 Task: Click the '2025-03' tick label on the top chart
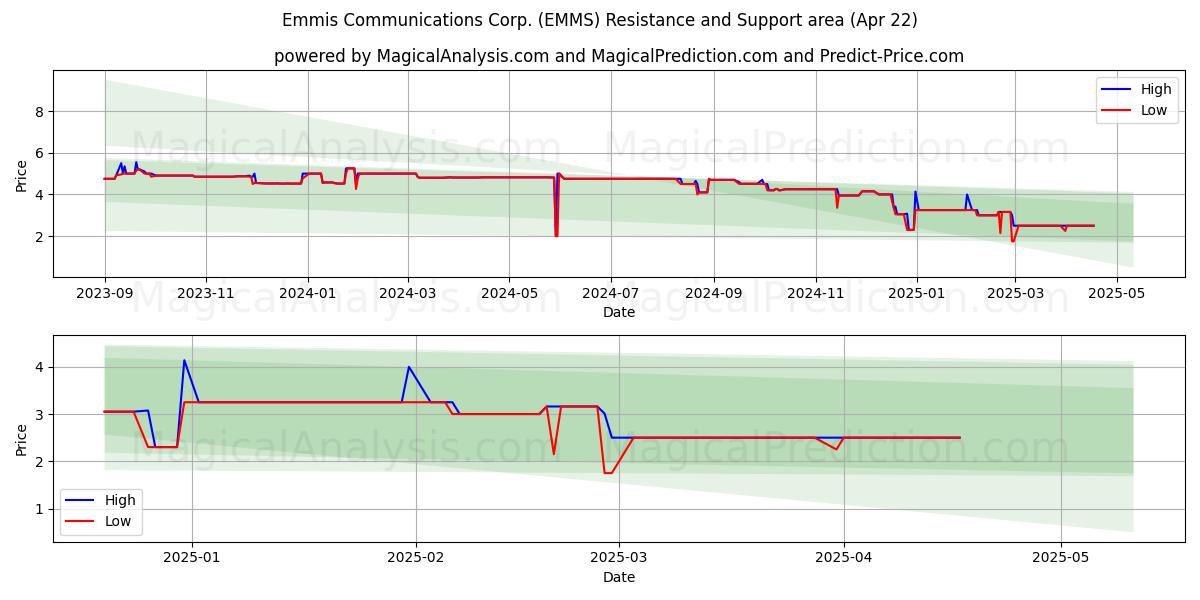(1014, 295)
